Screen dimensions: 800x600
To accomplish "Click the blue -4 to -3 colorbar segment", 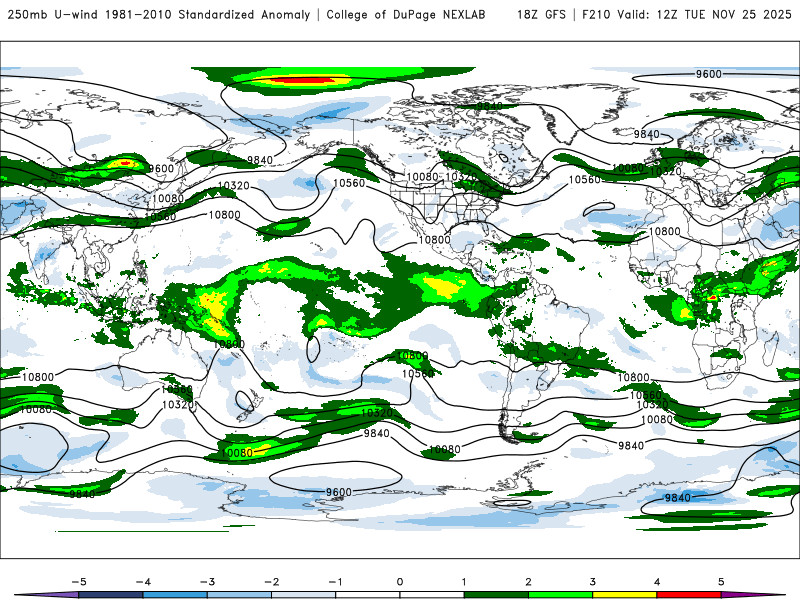I will [175, 595].
